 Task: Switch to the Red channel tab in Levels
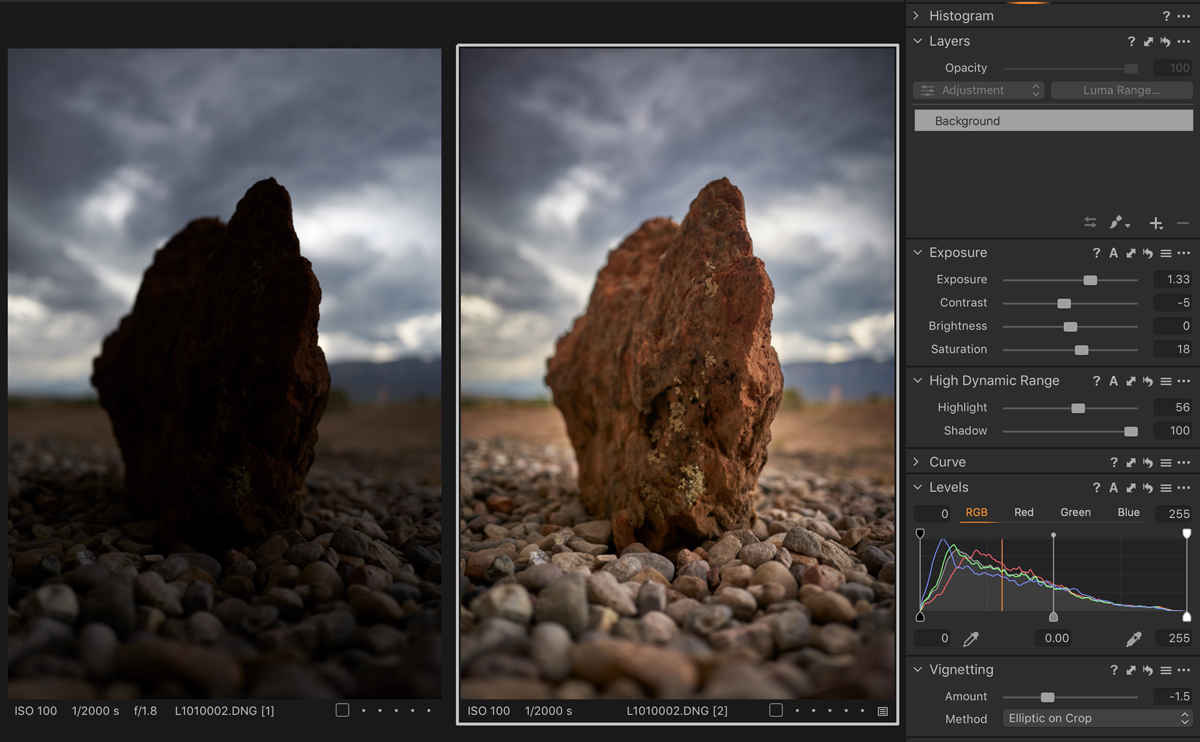(x=1023, y=513)
